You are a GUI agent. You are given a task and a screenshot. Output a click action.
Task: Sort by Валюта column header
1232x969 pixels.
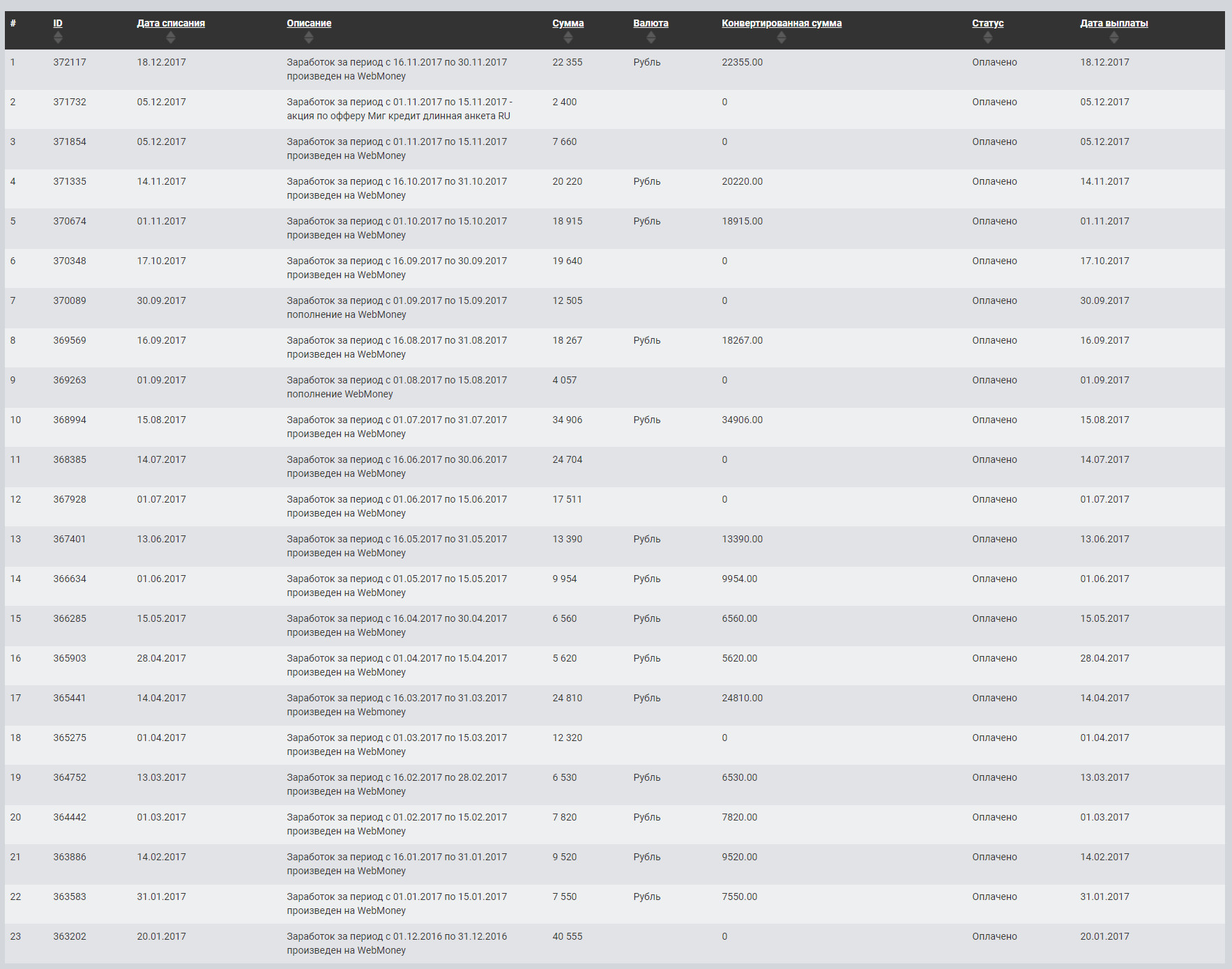click(651, 23)
